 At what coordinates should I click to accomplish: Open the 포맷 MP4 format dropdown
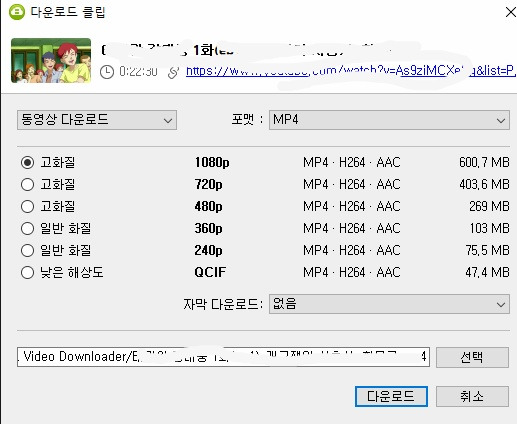point(389,120)
